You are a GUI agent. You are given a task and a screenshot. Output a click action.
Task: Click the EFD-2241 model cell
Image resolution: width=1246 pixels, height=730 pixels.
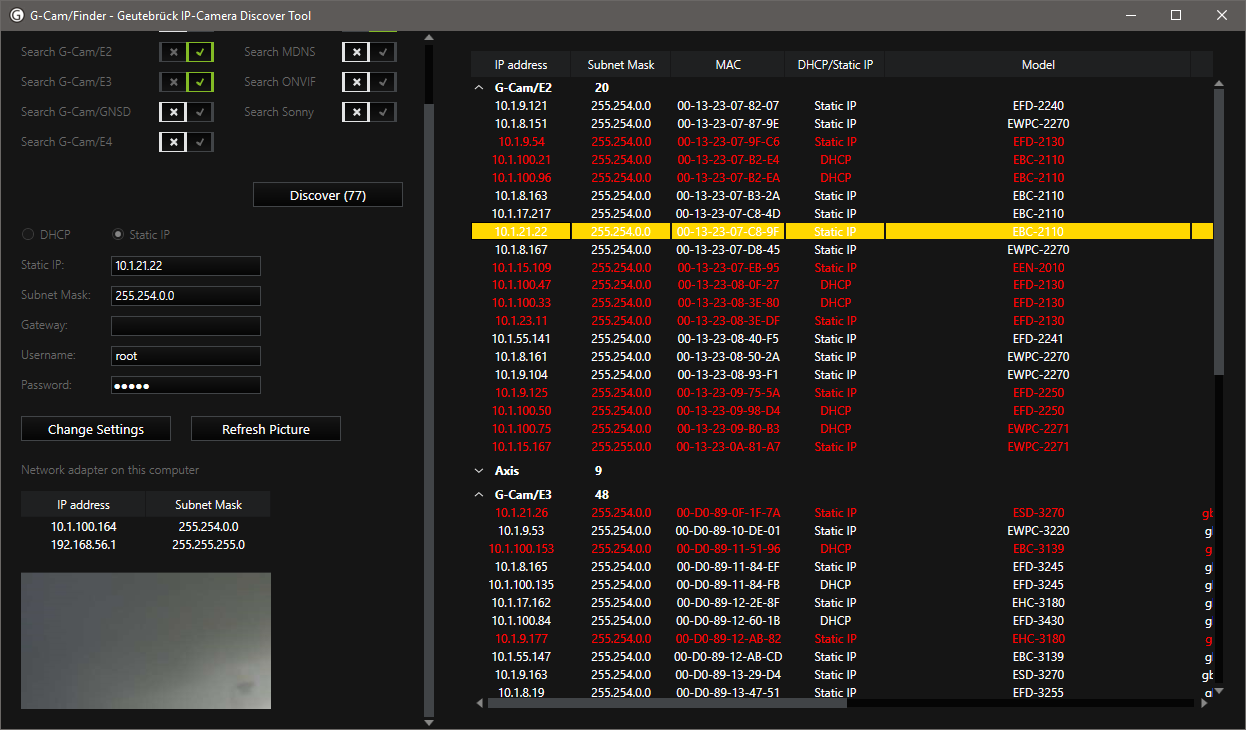(1038, 339)
